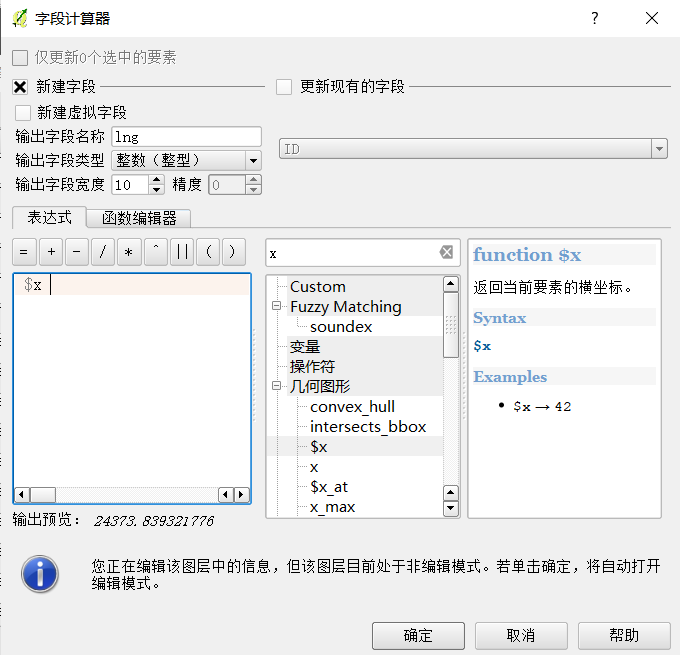
Task: Insert a closing parenthesis
Action: (234, 252)
